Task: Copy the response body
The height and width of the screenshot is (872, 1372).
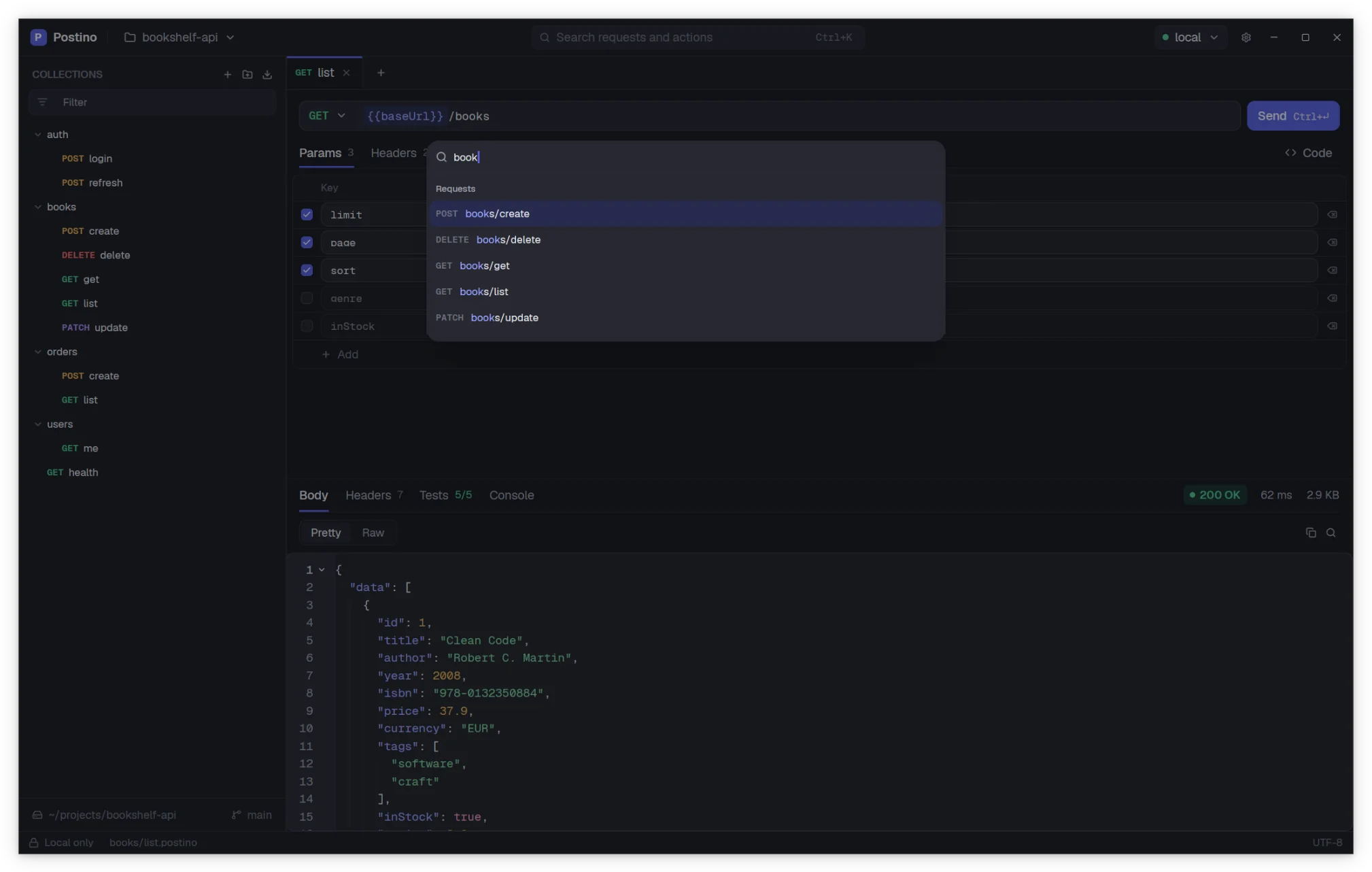Action: (x=1311, y=533)
